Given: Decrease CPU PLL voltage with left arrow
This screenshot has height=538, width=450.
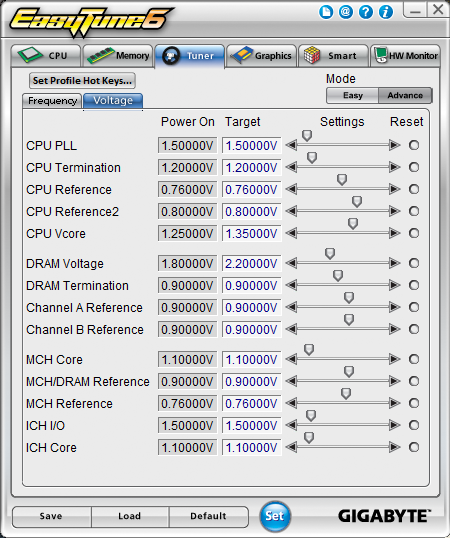Looking at the screenshot, I should (292, 145).
